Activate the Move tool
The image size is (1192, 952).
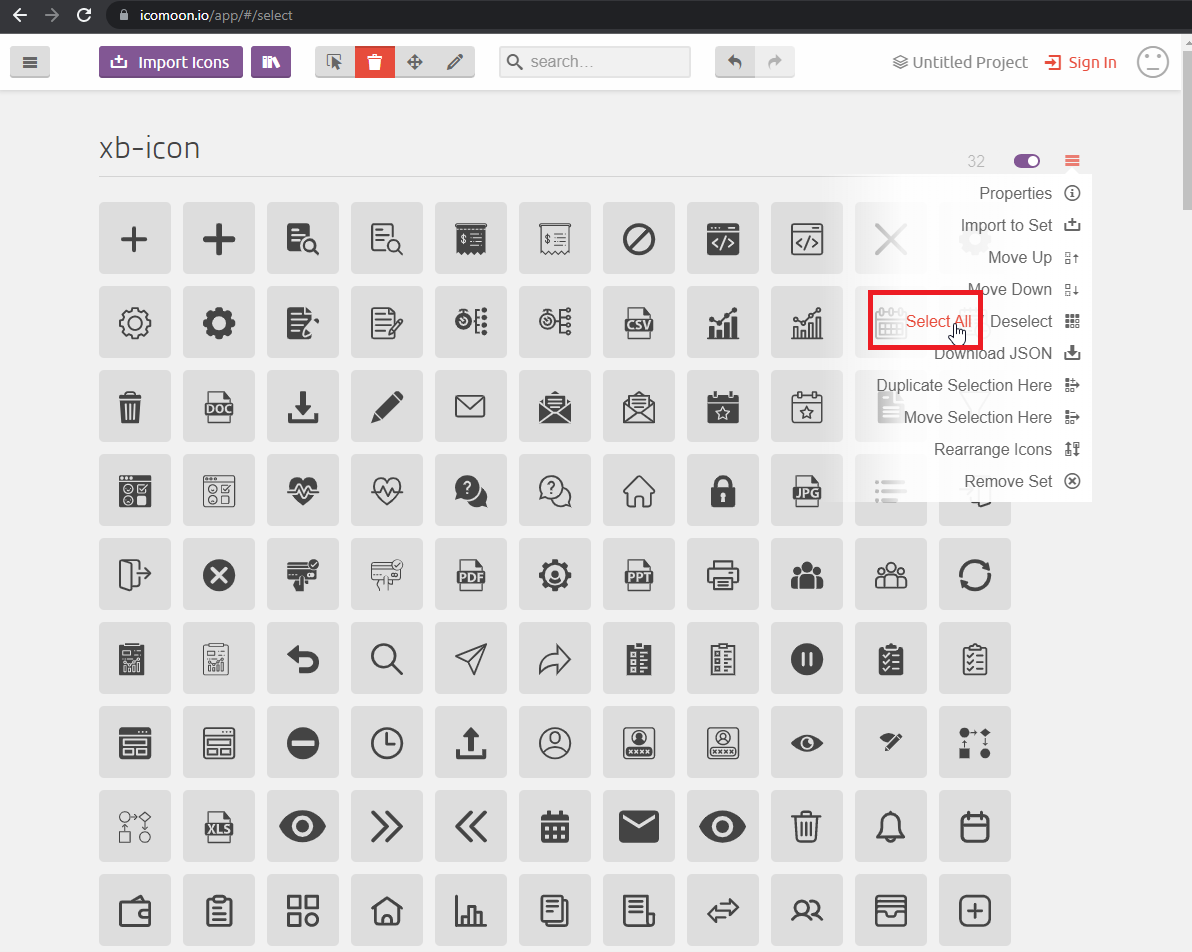[414, 62]
